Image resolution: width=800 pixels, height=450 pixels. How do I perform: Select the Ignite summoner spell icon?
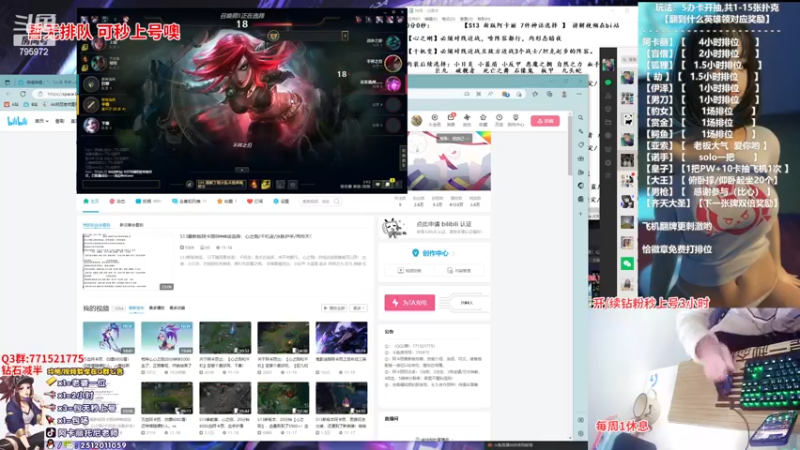tap(254, 184)
